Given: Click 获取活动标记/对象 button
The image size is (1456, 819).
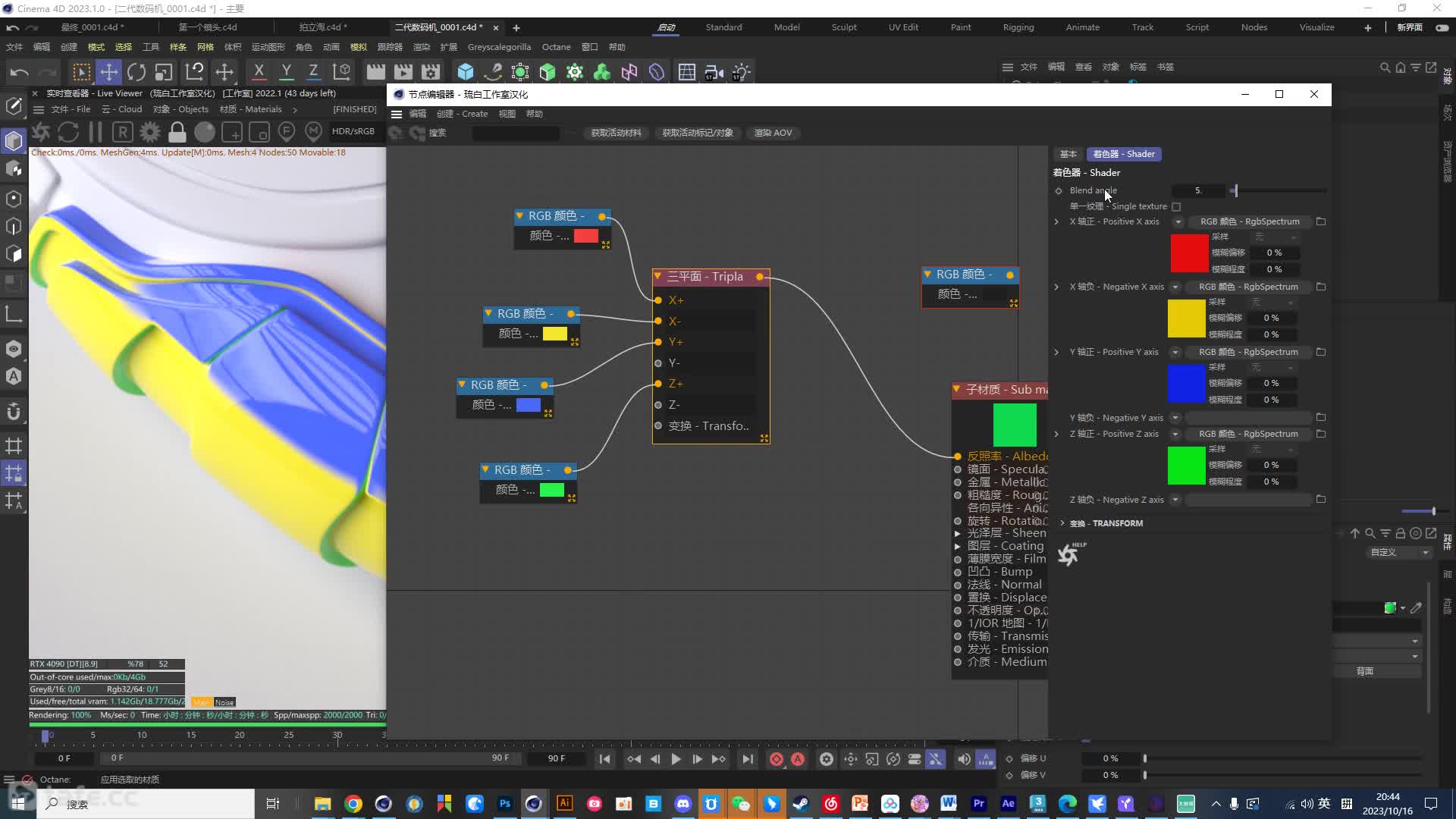Looking at the screenshot, I should tap(698, 133).
